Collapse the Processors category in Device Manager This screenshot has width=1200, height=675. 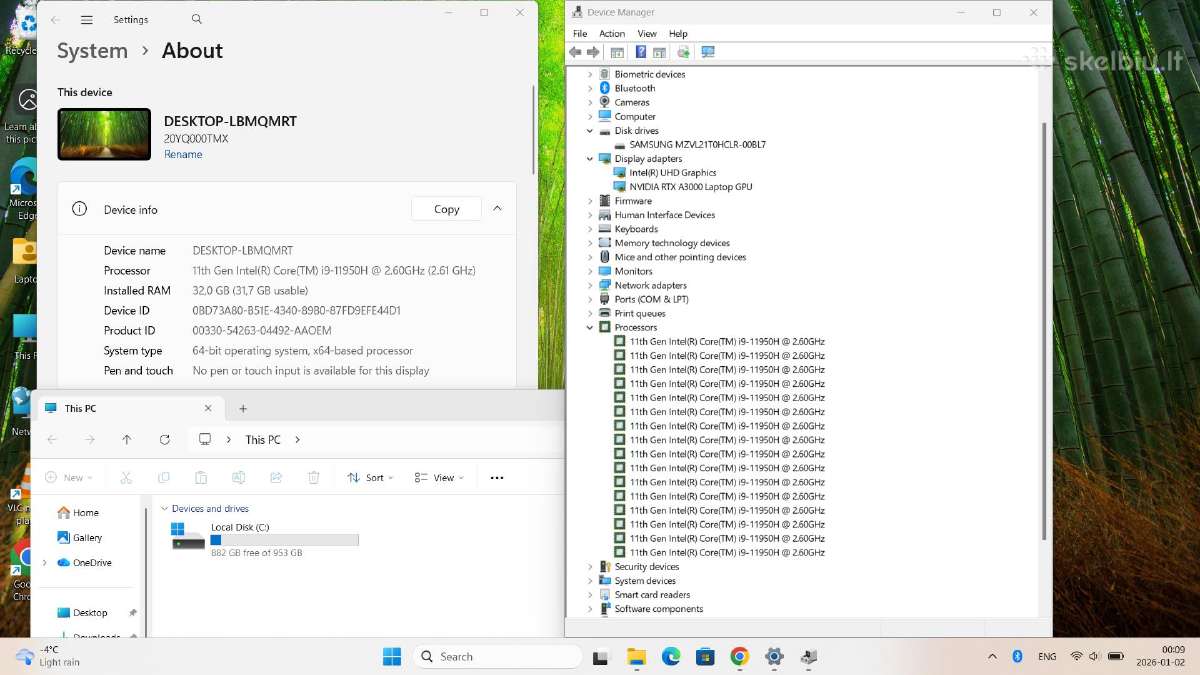coord(590,327)
